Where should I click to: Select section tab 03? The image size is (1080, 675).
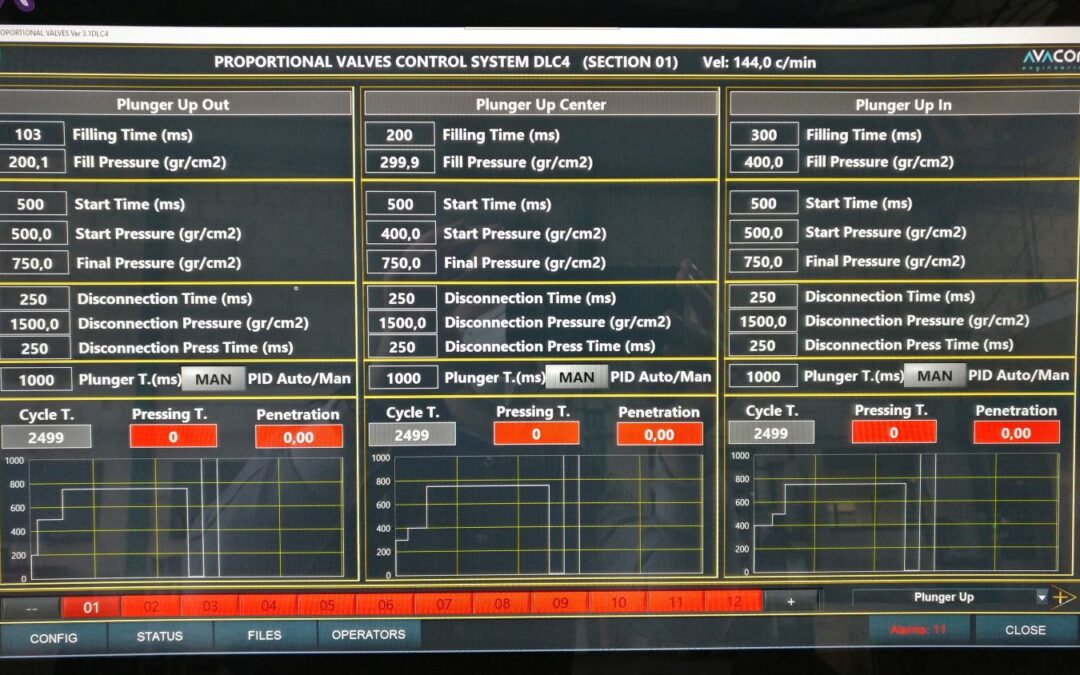[209, 606]
